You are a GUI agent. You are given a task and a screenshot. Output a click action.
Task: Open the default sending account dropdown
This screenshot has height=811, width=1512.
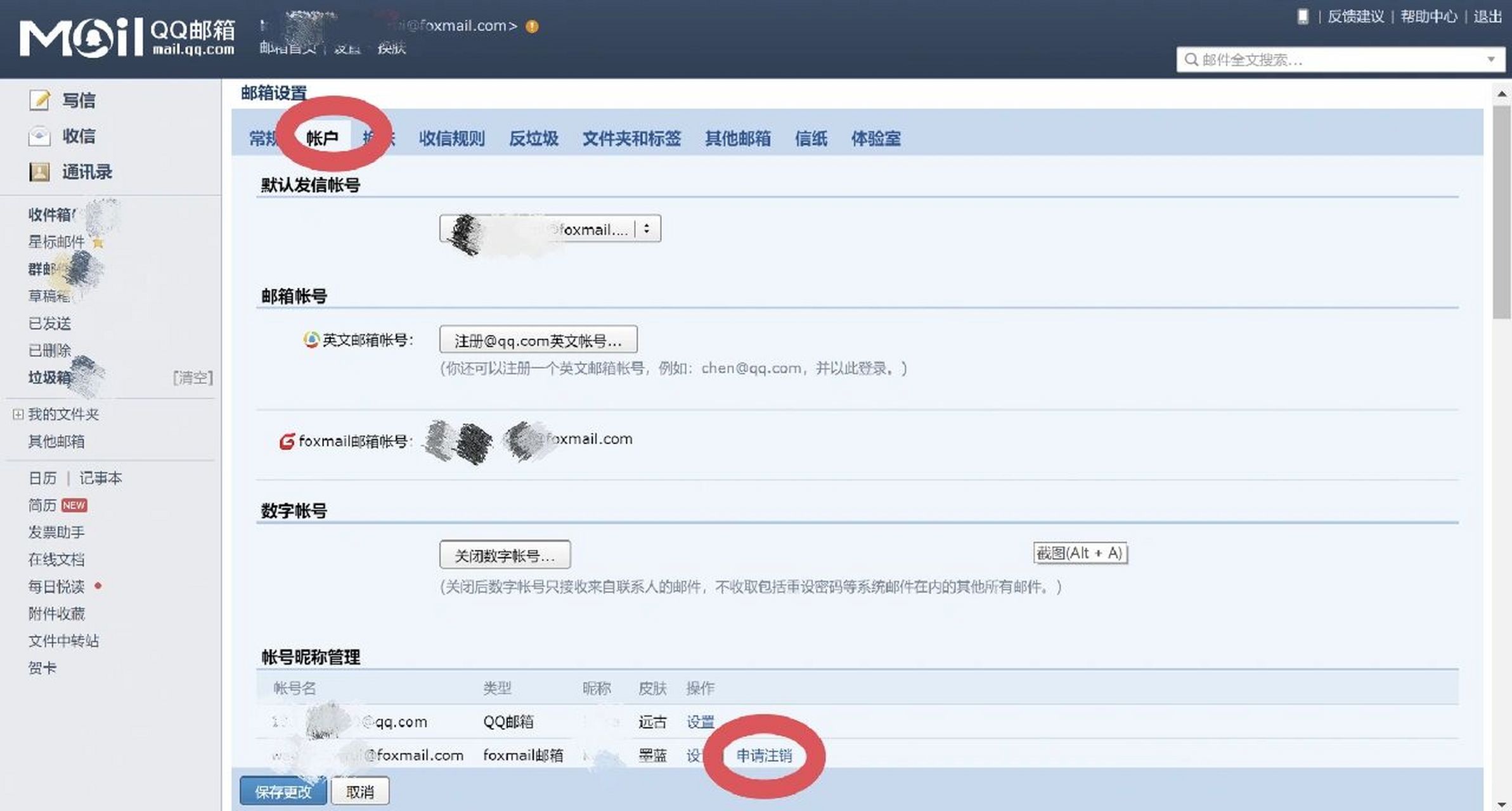click(646, 229)
